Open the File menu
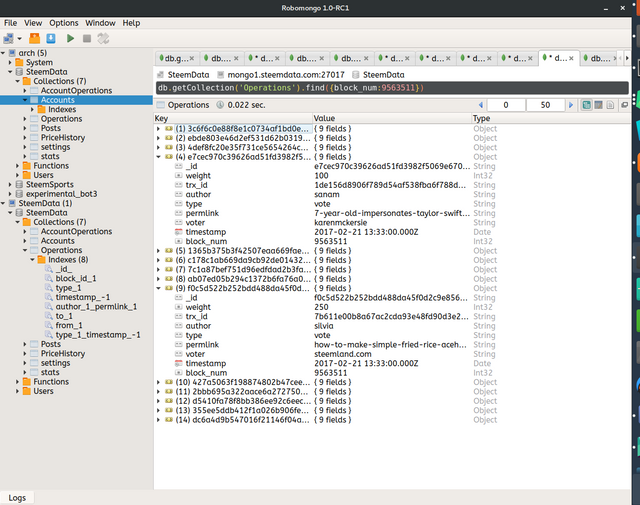 (x=11, y=23)
